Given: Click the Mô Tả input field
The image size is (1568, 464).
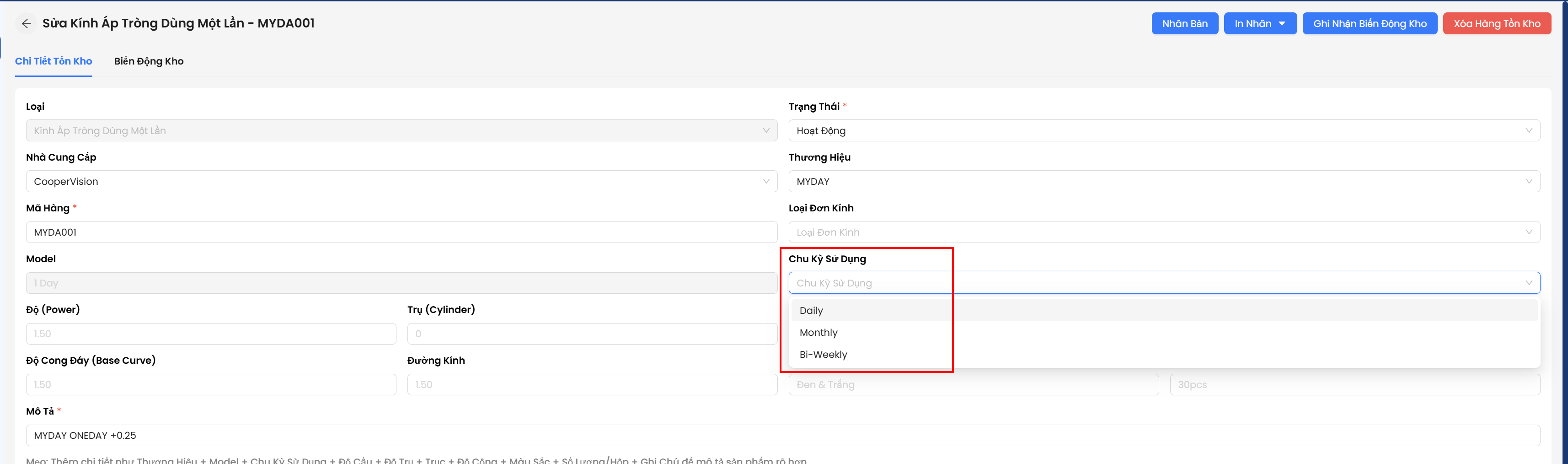Looking at the screenshot, I should coord(783,435).
